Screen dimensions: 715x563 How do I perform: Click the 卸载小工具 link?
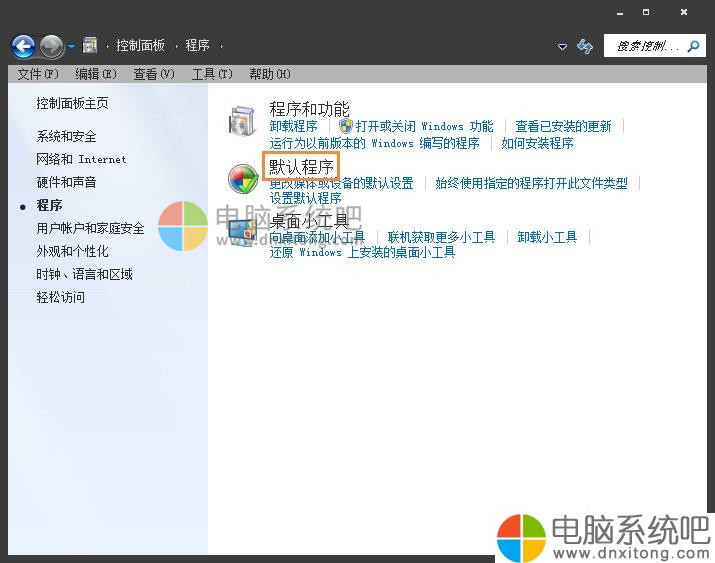[547, 237]
